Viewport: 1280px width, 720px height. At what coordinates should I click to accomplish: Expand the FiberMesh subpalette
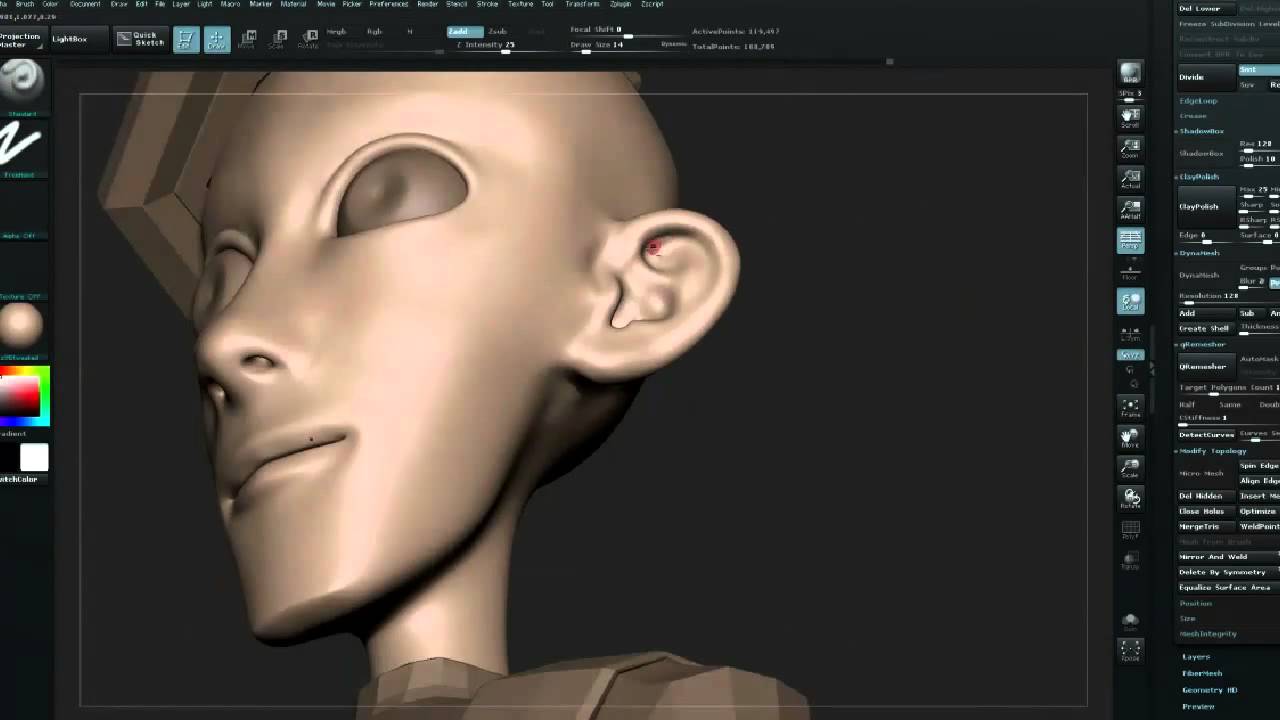1202,673
